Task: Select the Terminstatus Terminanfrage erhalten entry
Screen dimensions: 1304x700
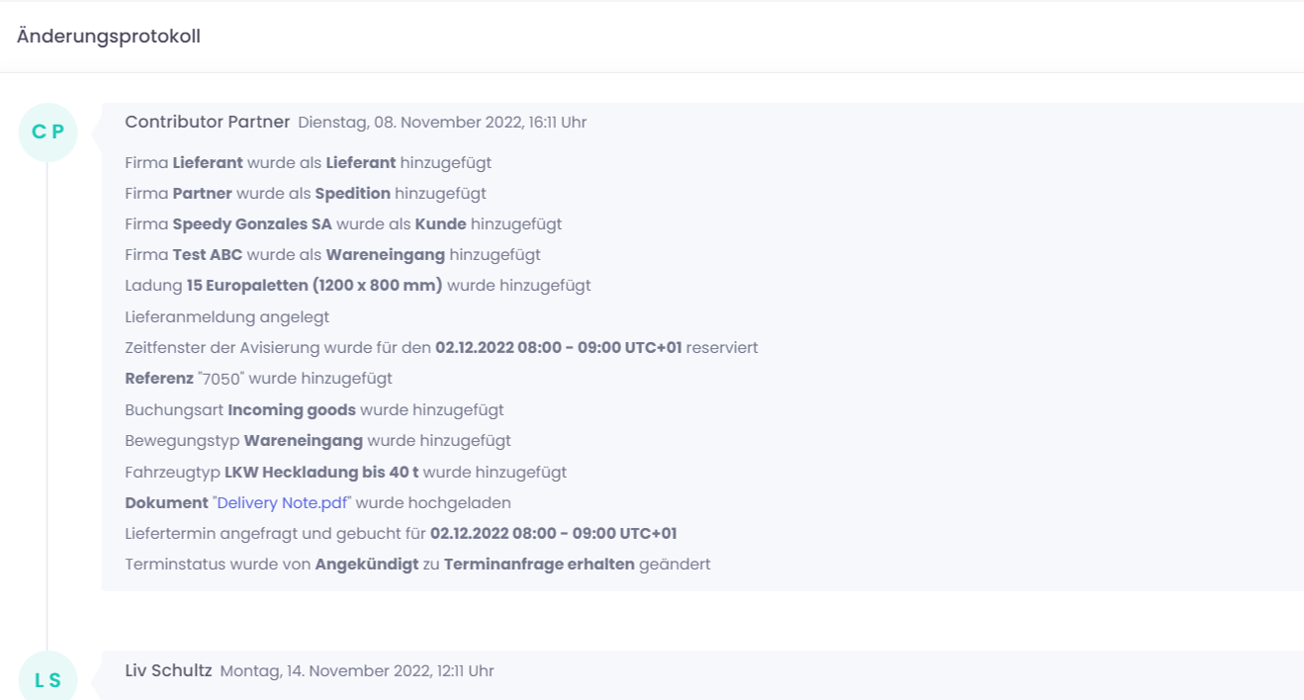Action: (417, 564)
